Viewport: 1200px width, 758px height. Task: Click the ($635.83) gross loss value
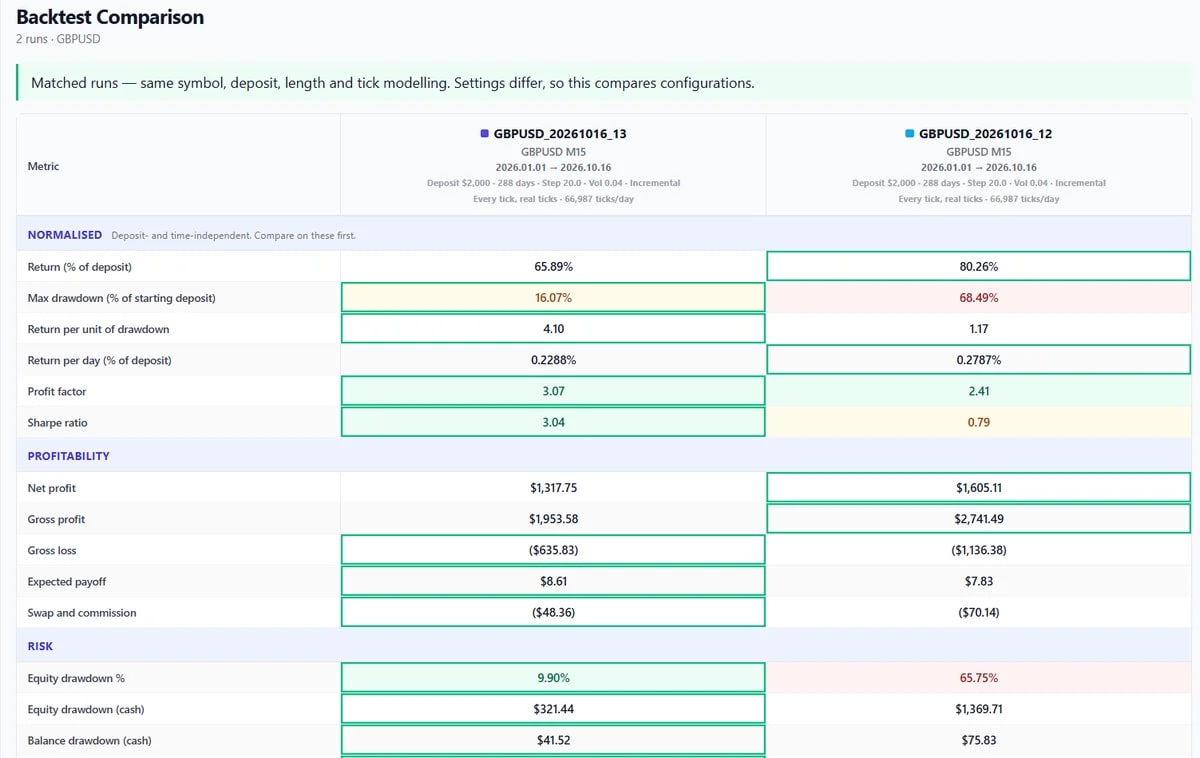[553, 550]
